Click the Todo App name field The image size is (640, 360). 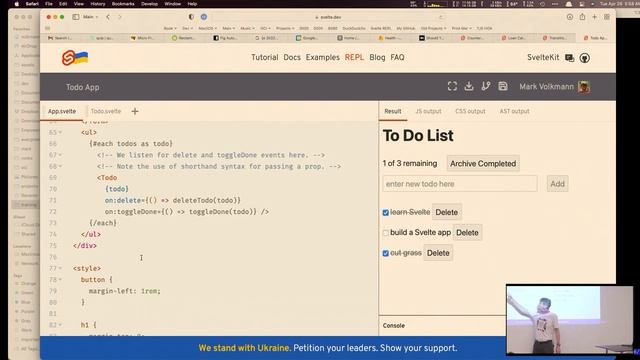tap(82, 87)
